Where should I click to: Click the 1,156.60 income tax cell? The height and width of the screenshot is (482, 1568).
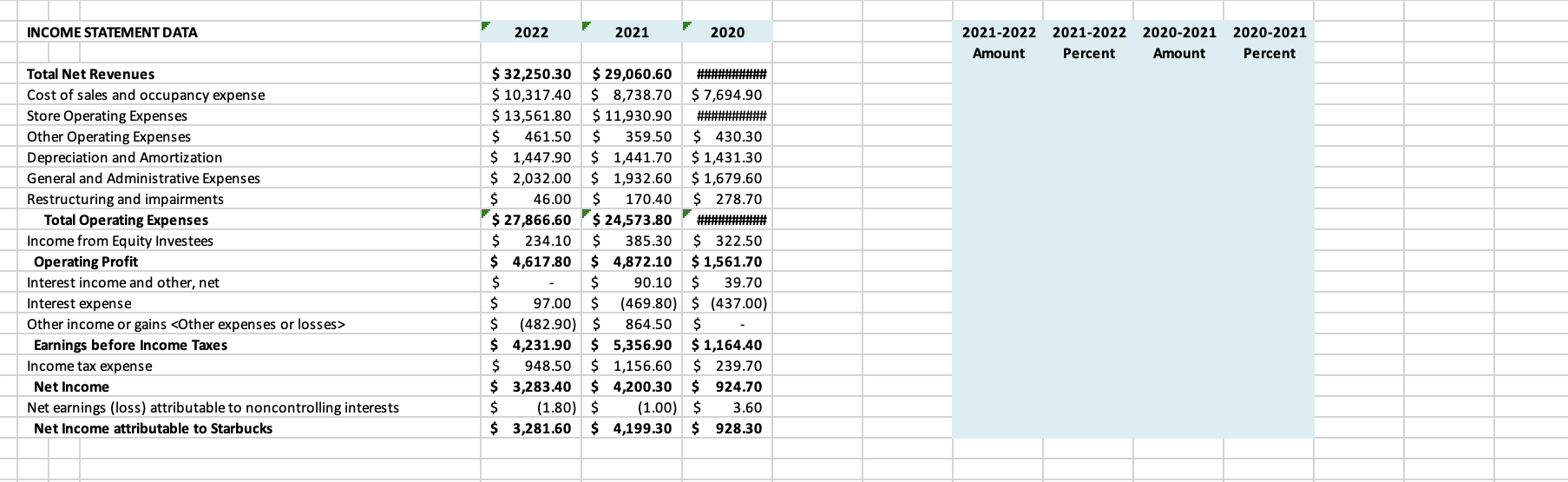pos(632,366)
